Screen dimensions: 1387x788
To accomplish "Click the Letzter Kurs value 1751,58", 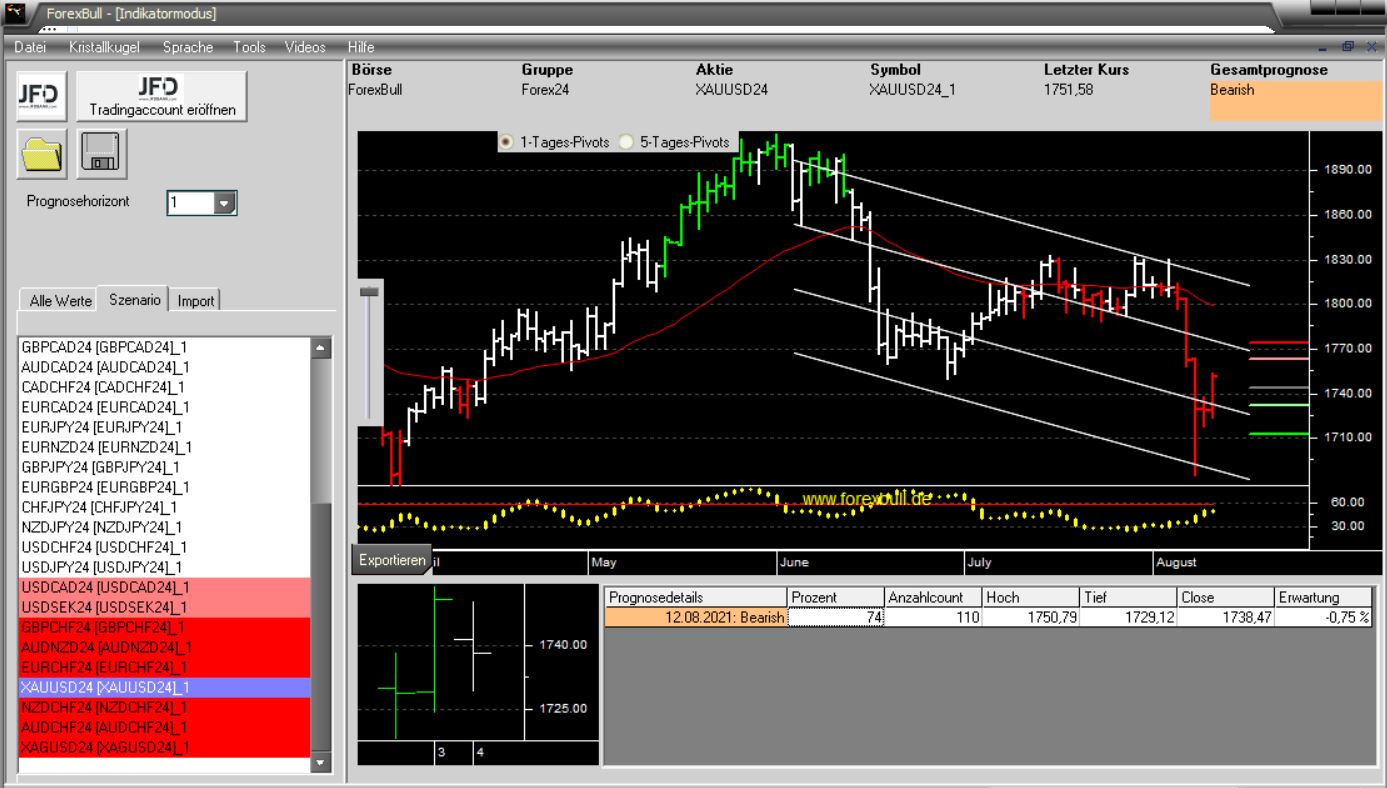I will click(x=1069, y=90).
